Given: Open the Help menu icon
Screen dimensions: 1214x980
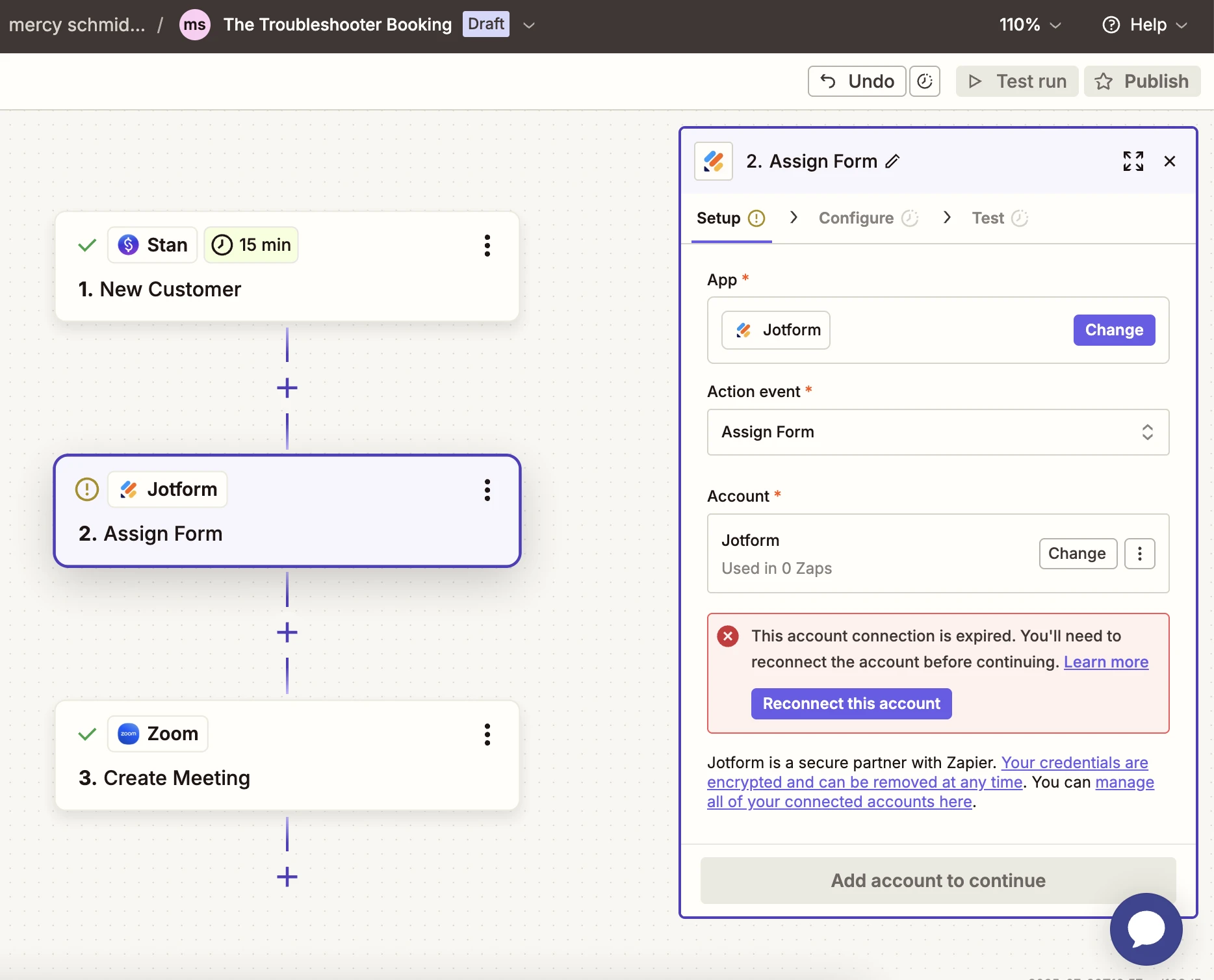Looking at the screenshot, I should pos(1111,24).
